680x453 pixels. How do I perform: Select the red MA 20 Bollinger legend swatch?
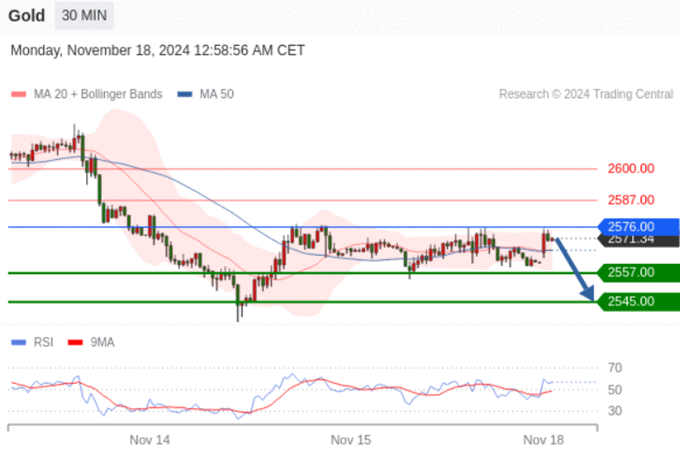[x=19, y=94]
